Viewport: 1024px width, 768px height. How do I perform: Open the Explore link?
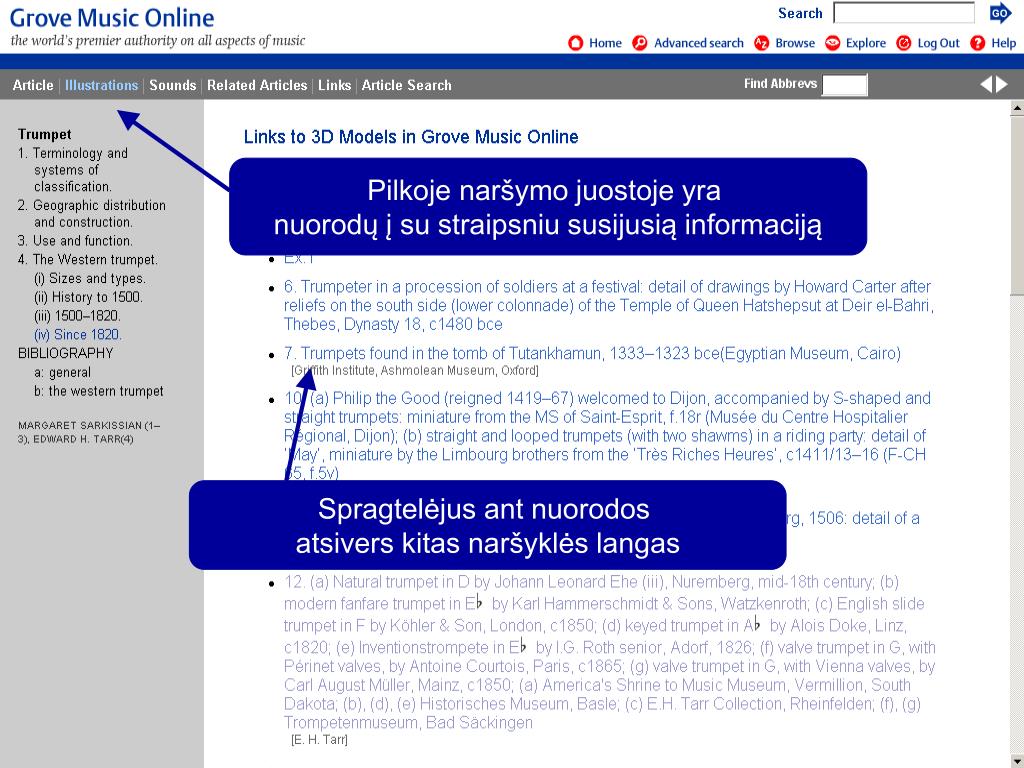866,43
